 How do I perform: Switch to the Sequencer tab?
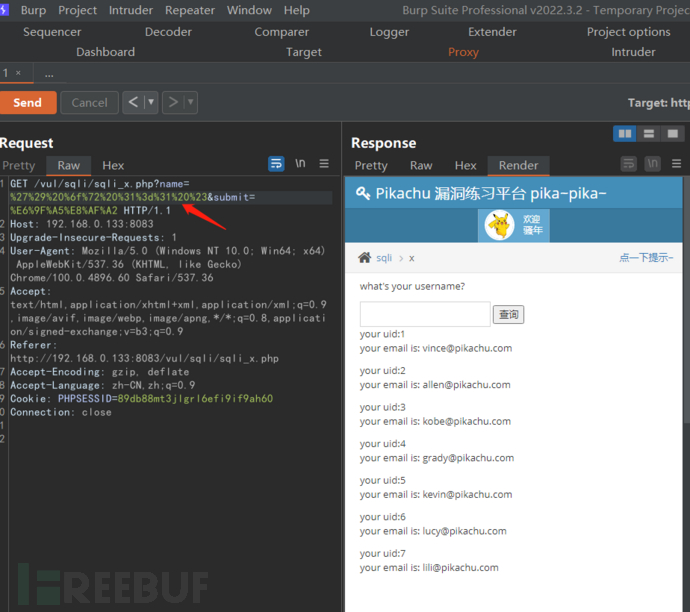(x=52, y=32)
